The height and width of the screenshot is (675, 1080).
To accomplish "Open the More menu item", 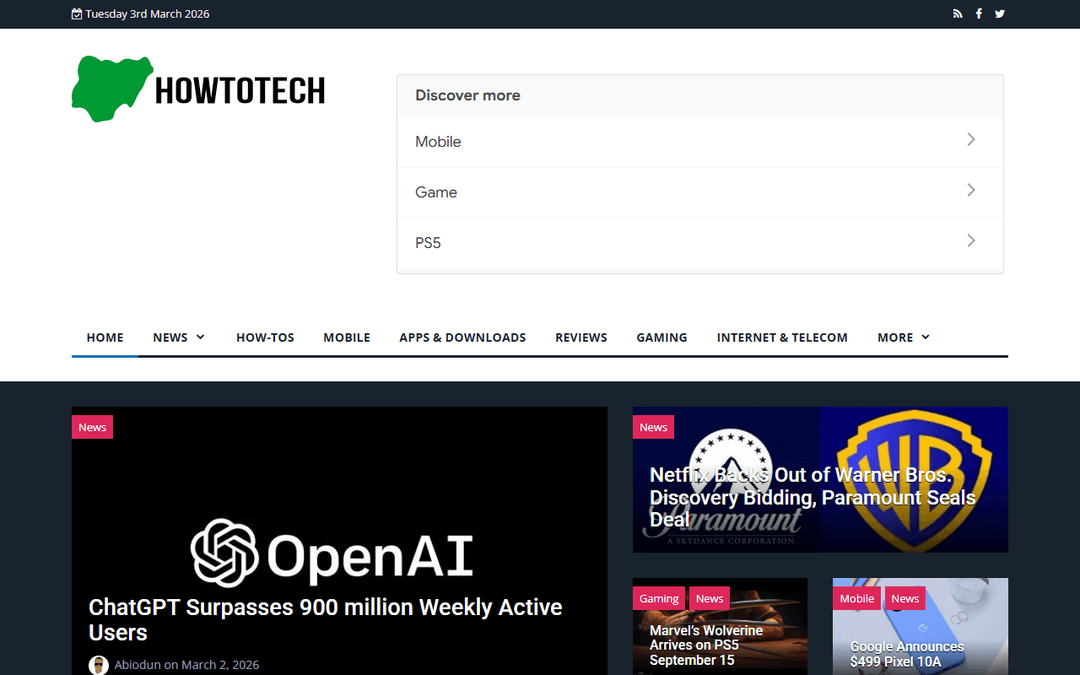I will pos(895,338).
